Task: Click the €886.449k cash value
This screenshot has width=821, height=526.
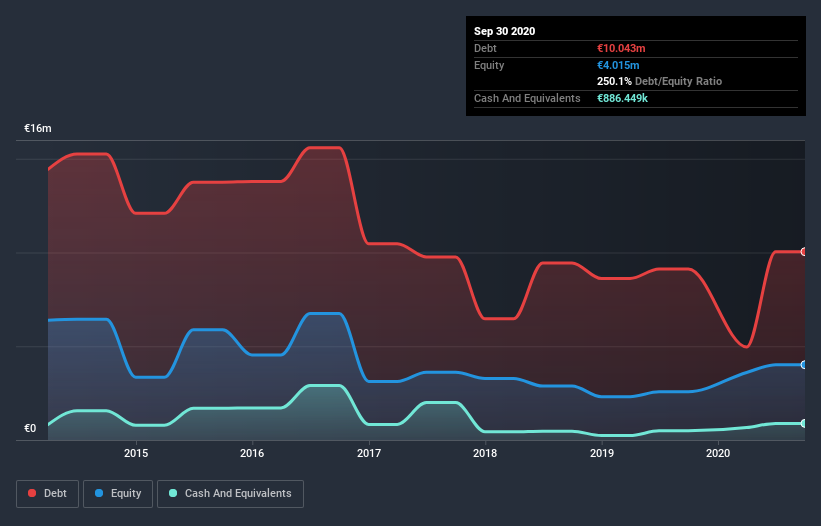Action: (622, 98)
